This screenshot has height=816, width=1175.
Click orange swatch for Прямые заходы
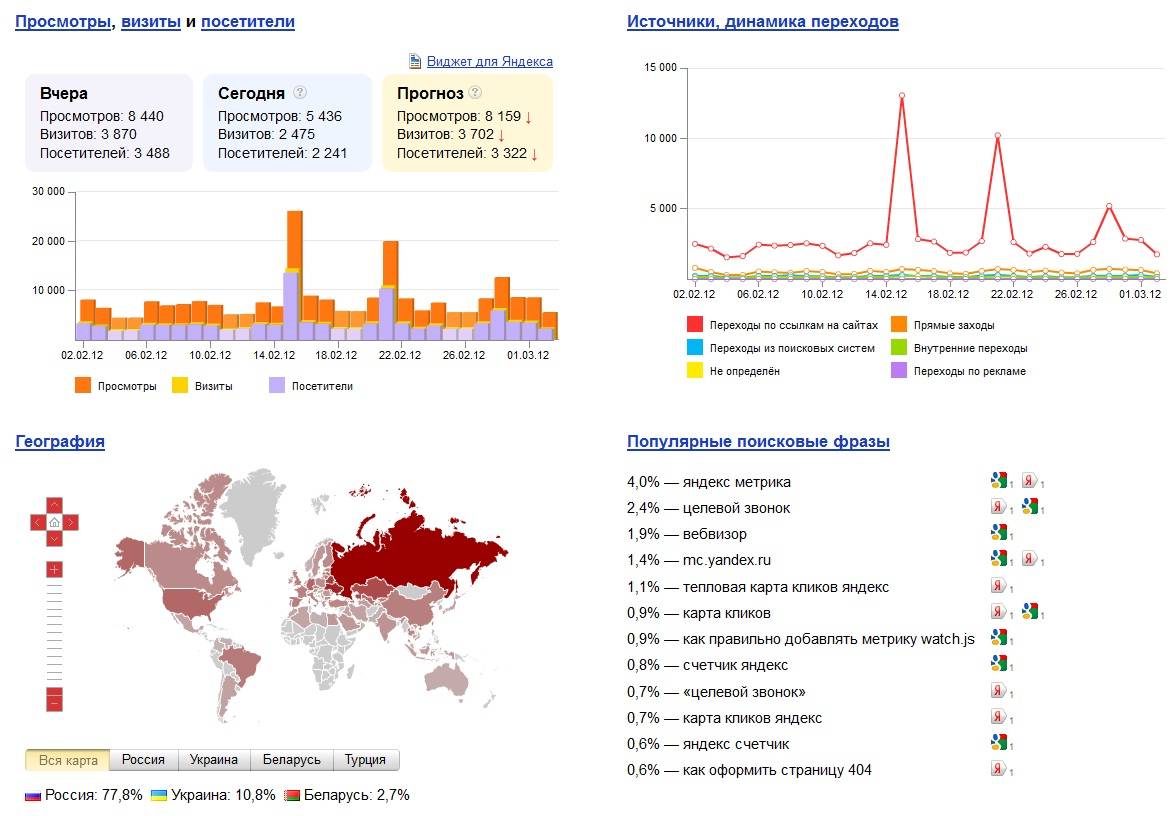click(x=899, y=324)
